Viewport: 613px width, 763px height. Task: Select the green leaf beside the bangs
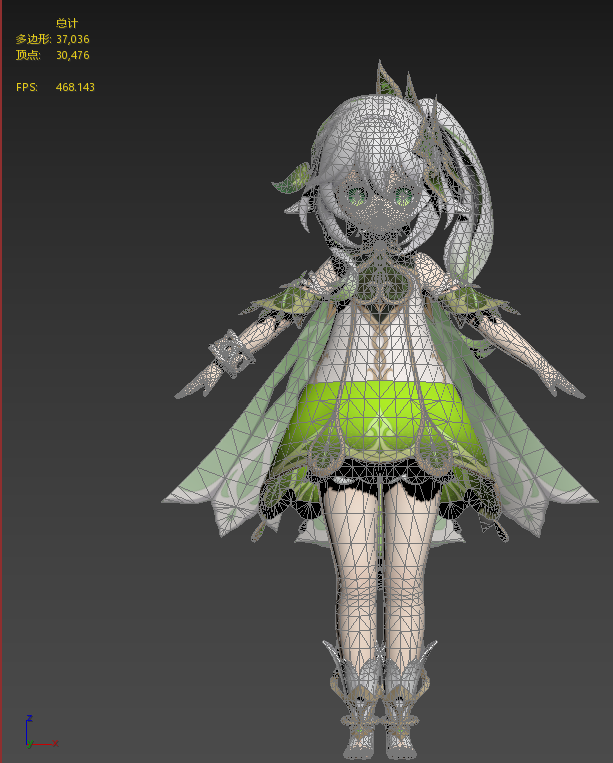pyautogui.click(x=294, y=180)
